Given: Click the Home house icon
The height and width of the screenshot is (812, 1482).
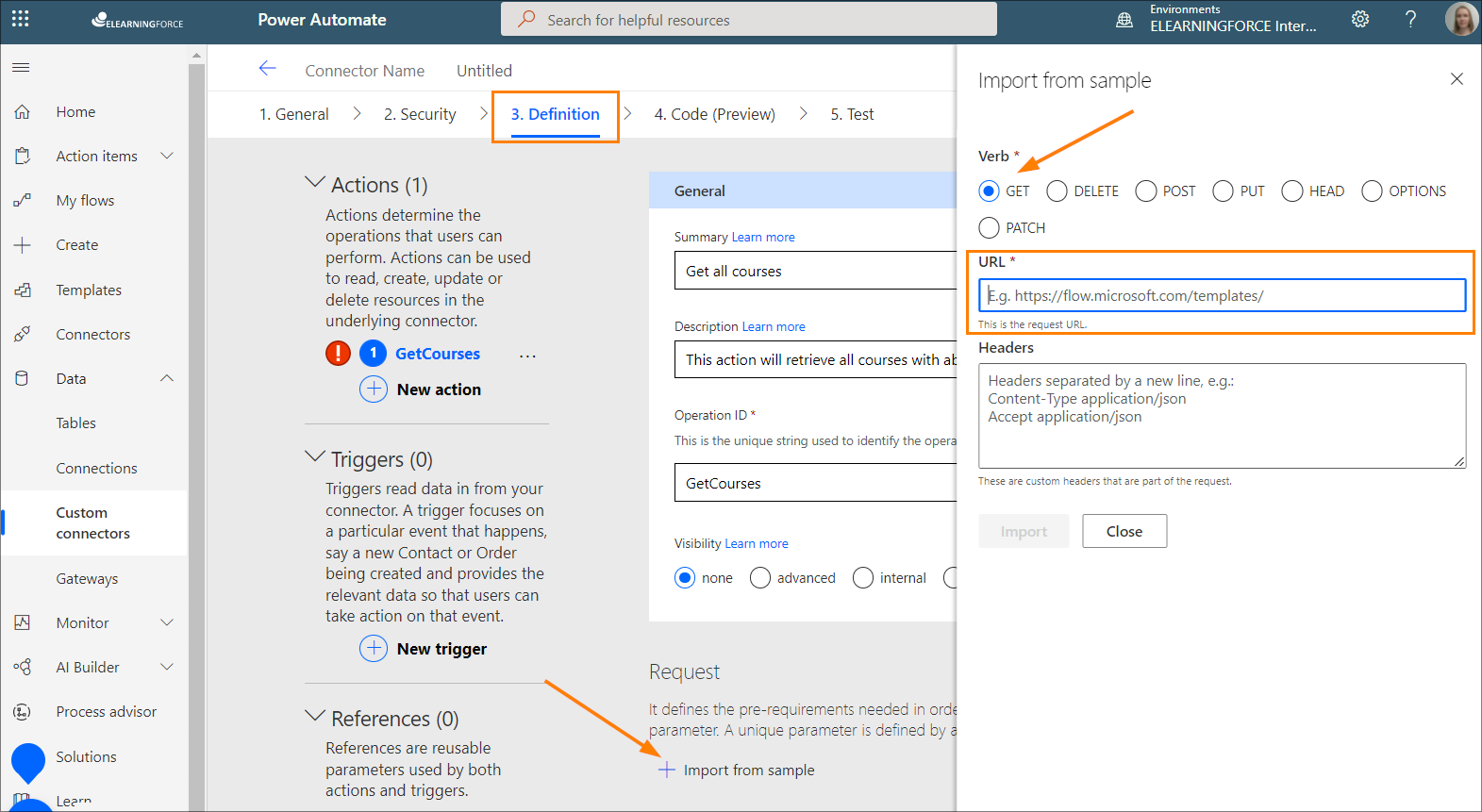Looking at the screenshot, I should 23,111.
